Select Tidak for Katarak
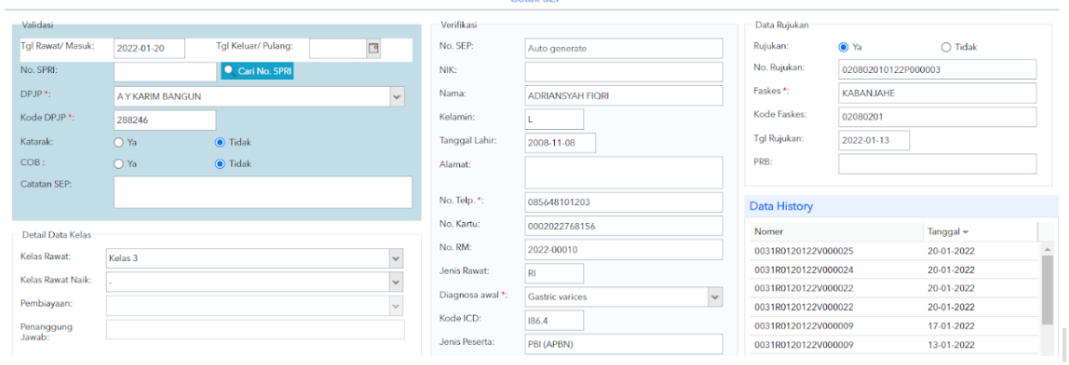The width and height of the screenshot is (1069, 365). 220,143
